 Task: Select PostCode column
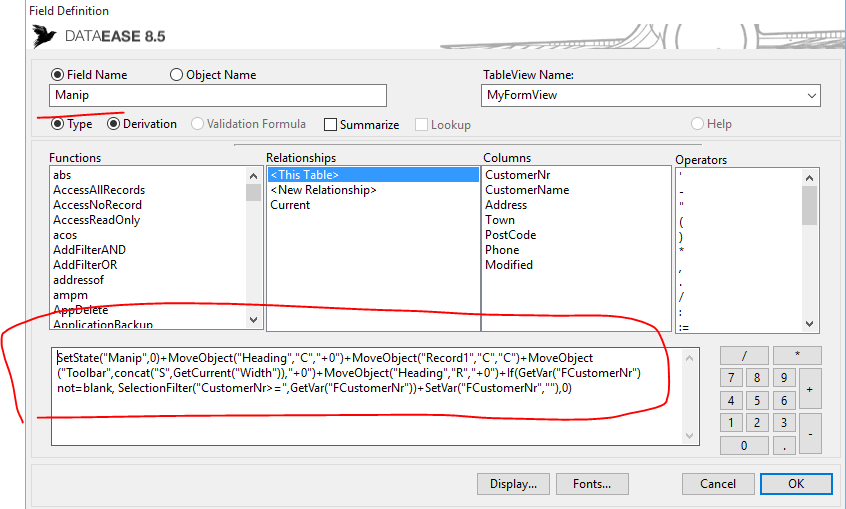coord(510,235)
